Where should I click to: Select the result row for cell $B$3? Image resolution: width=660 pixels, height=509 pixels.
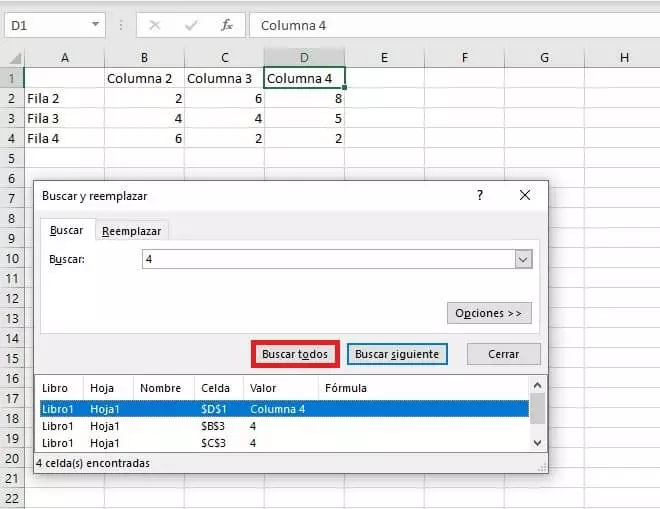click(x=280, y=426)
